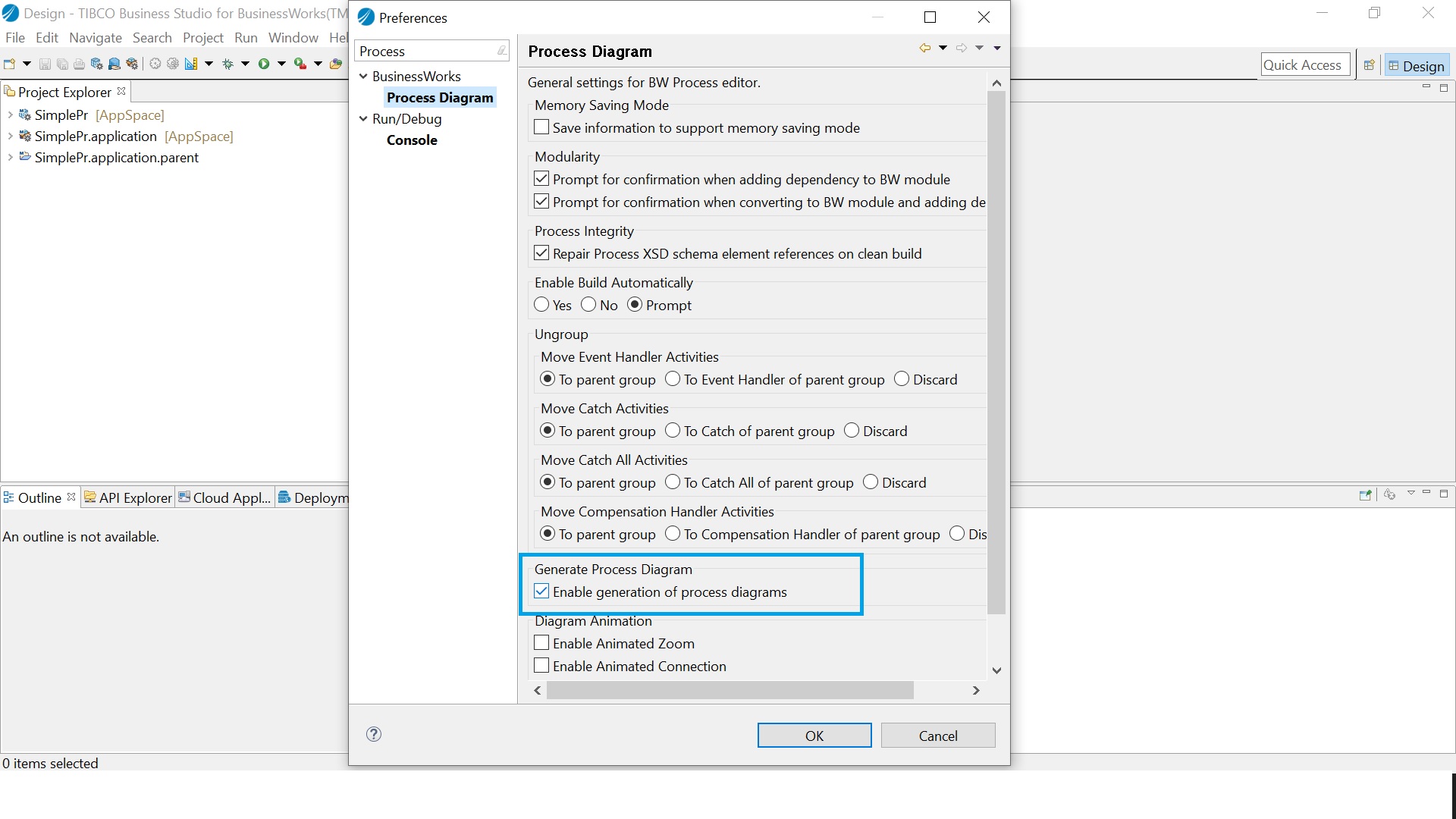Collapse the BusinessWorks tree node
This screenshot has width=1456, height=819.
click(x=363, y=76)
